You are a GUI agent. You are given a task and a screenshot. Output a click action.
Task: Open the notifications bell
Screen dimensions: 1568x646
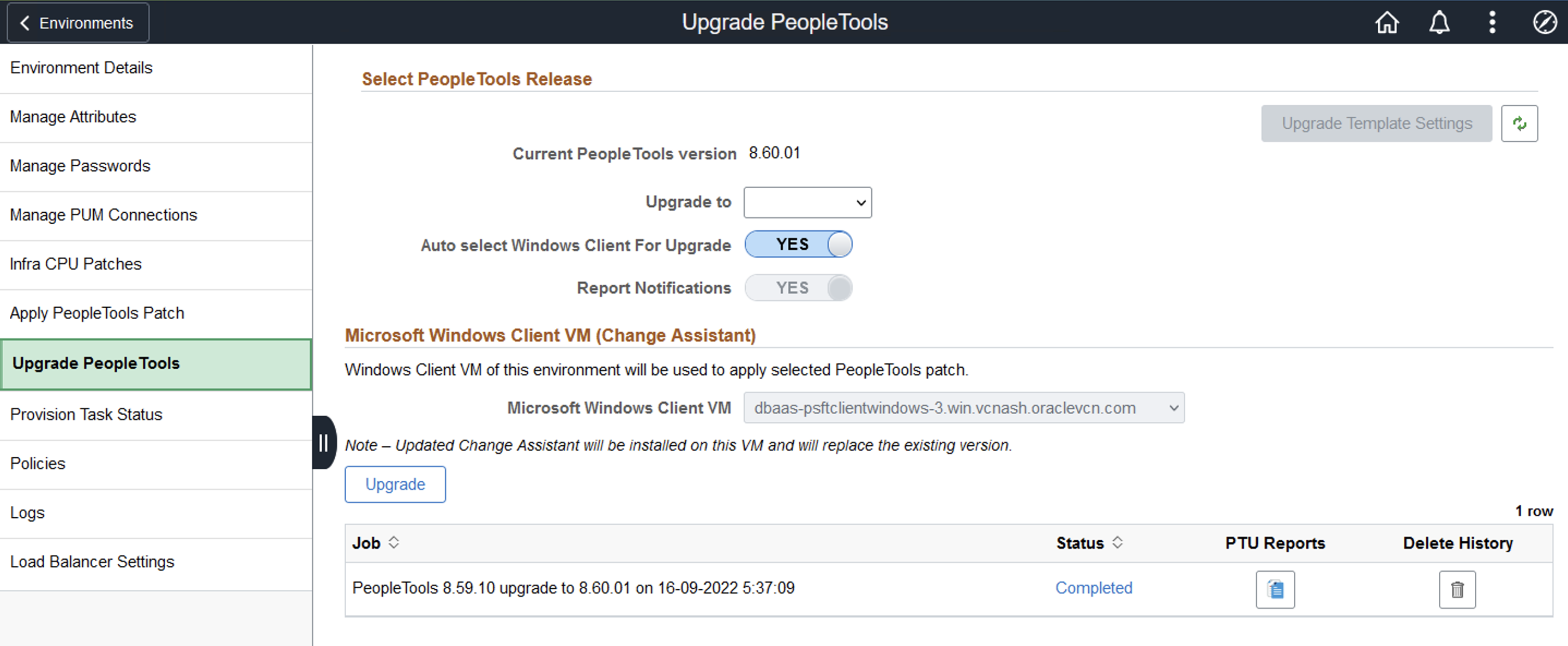[x=1439, y=22]
